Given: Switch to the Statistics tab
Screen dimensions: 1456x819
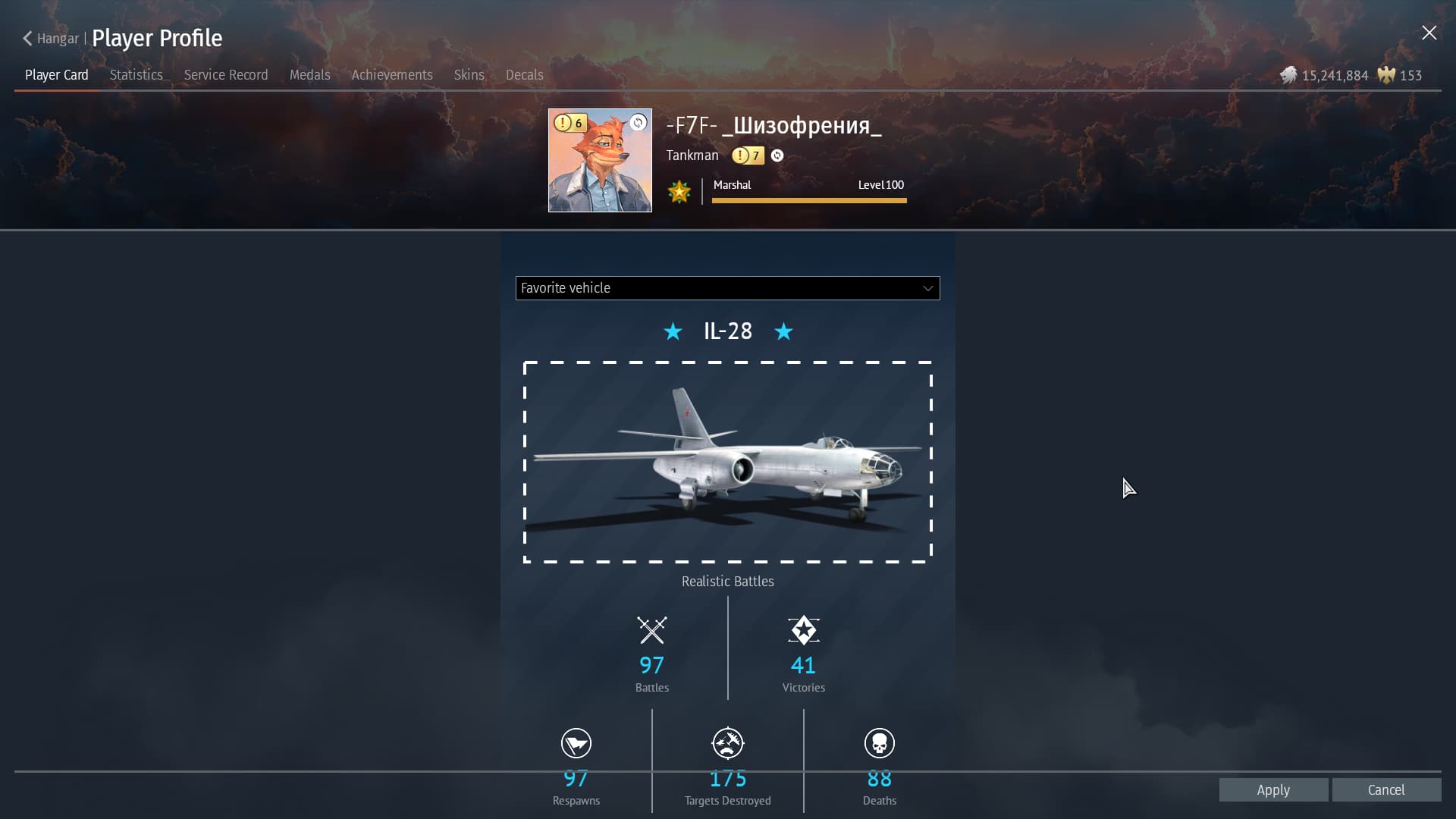Looking at the screenshot, I should click(x=136, y=75).
